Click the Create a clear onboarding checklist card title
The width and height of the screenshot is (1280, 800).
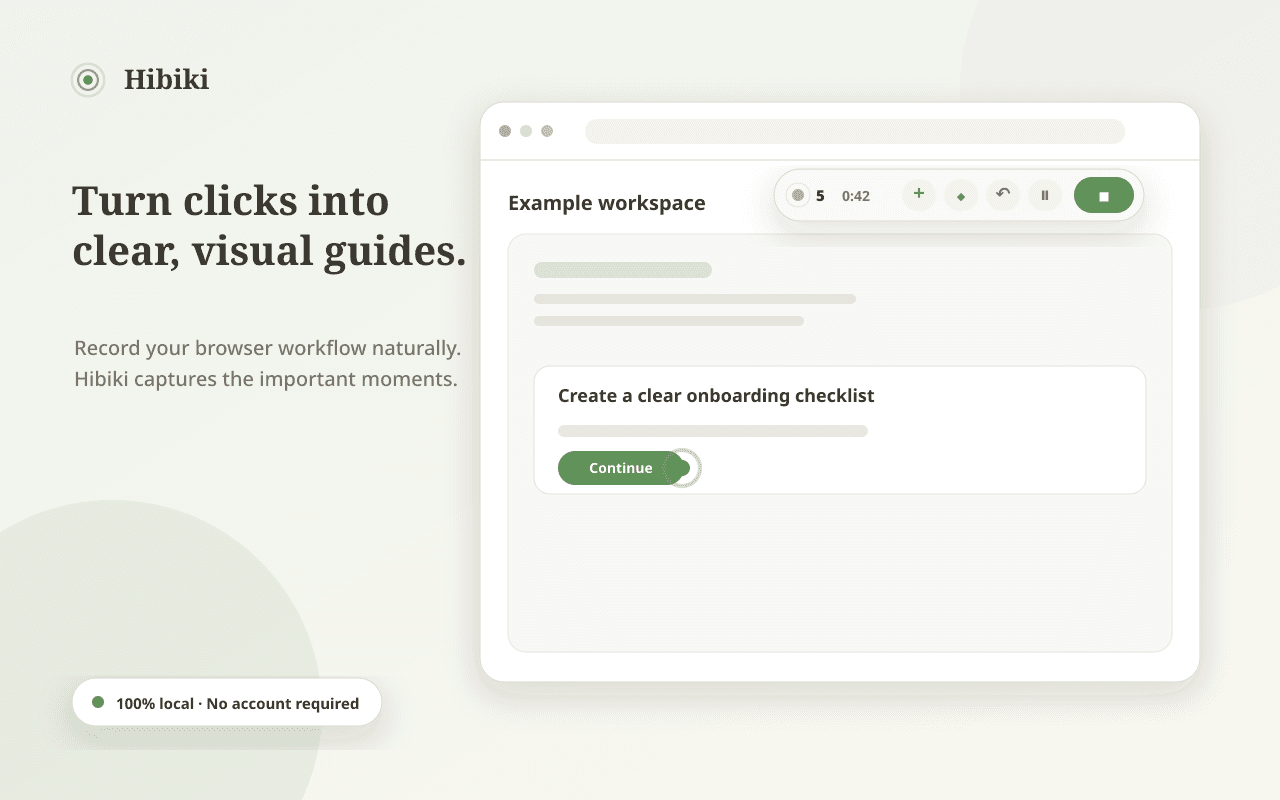(x=716, y=396)
